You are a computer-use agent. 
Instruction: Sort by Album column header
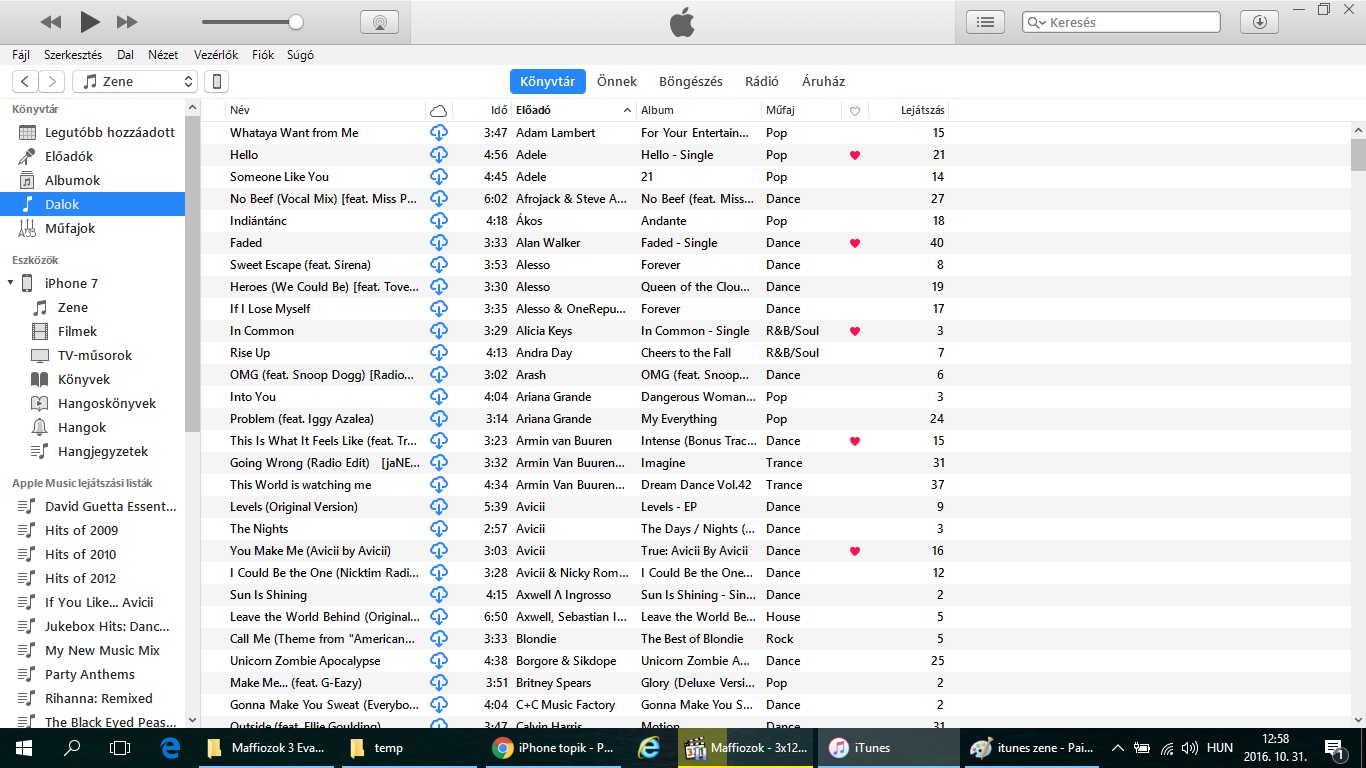(x=699, y=110)
